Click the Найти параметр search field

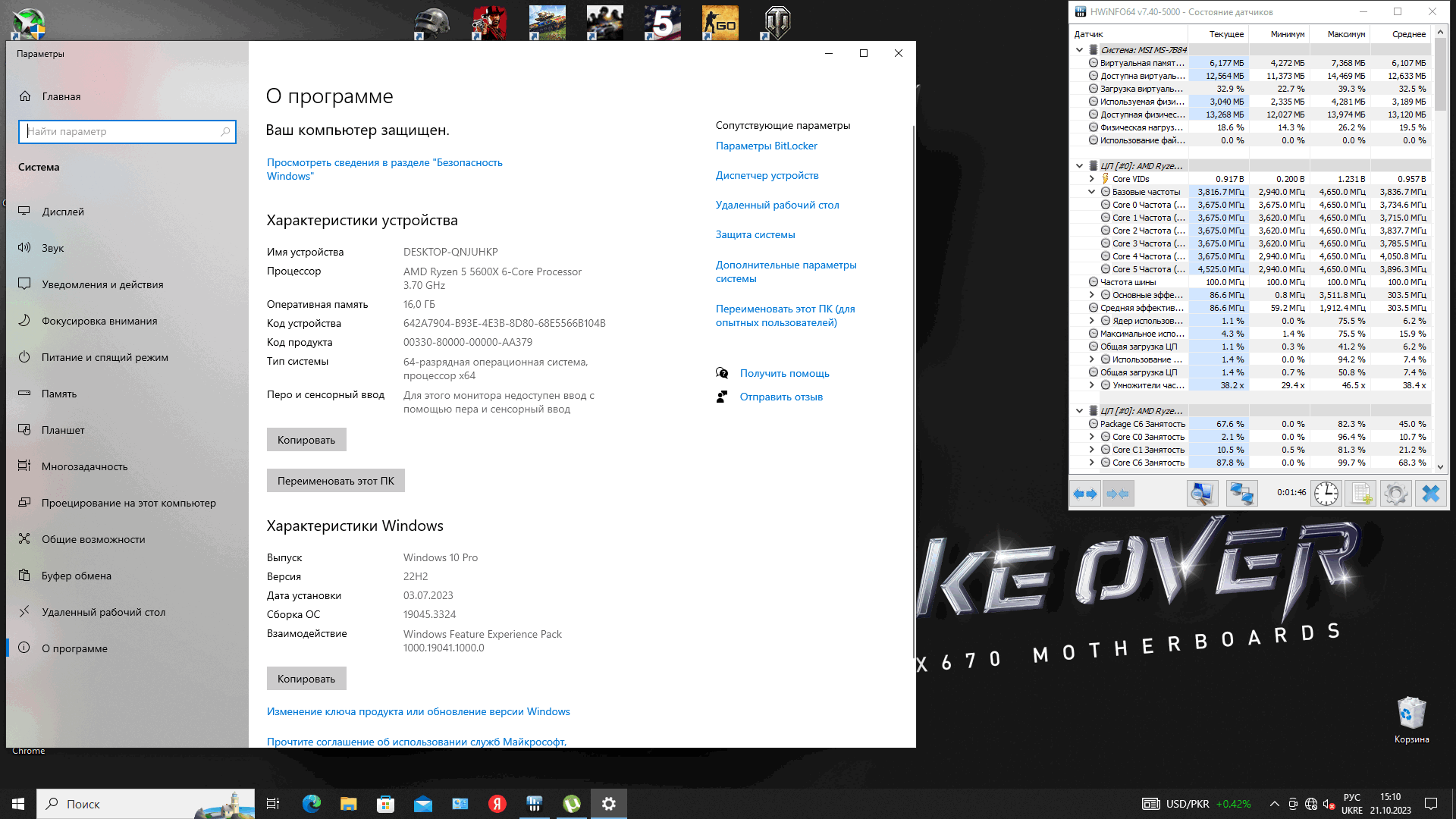(127, 131)
